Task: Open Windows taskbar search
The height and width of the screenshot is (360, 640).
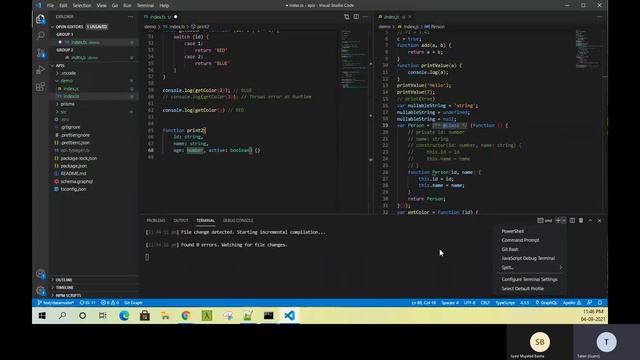Action: pos(62,316)
